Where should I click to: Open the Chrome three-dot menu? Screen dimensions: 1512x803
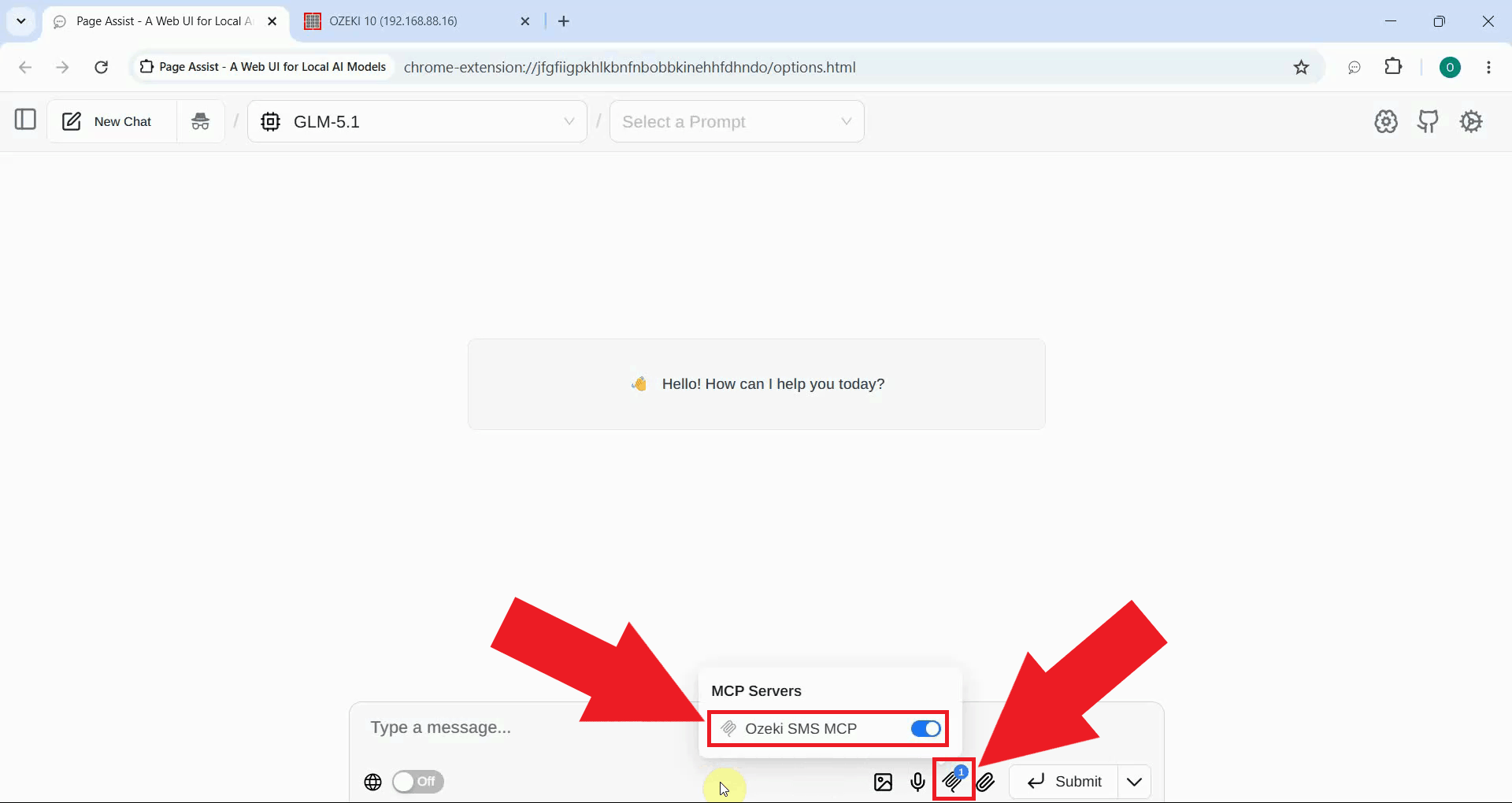(x=1488, y=67)
